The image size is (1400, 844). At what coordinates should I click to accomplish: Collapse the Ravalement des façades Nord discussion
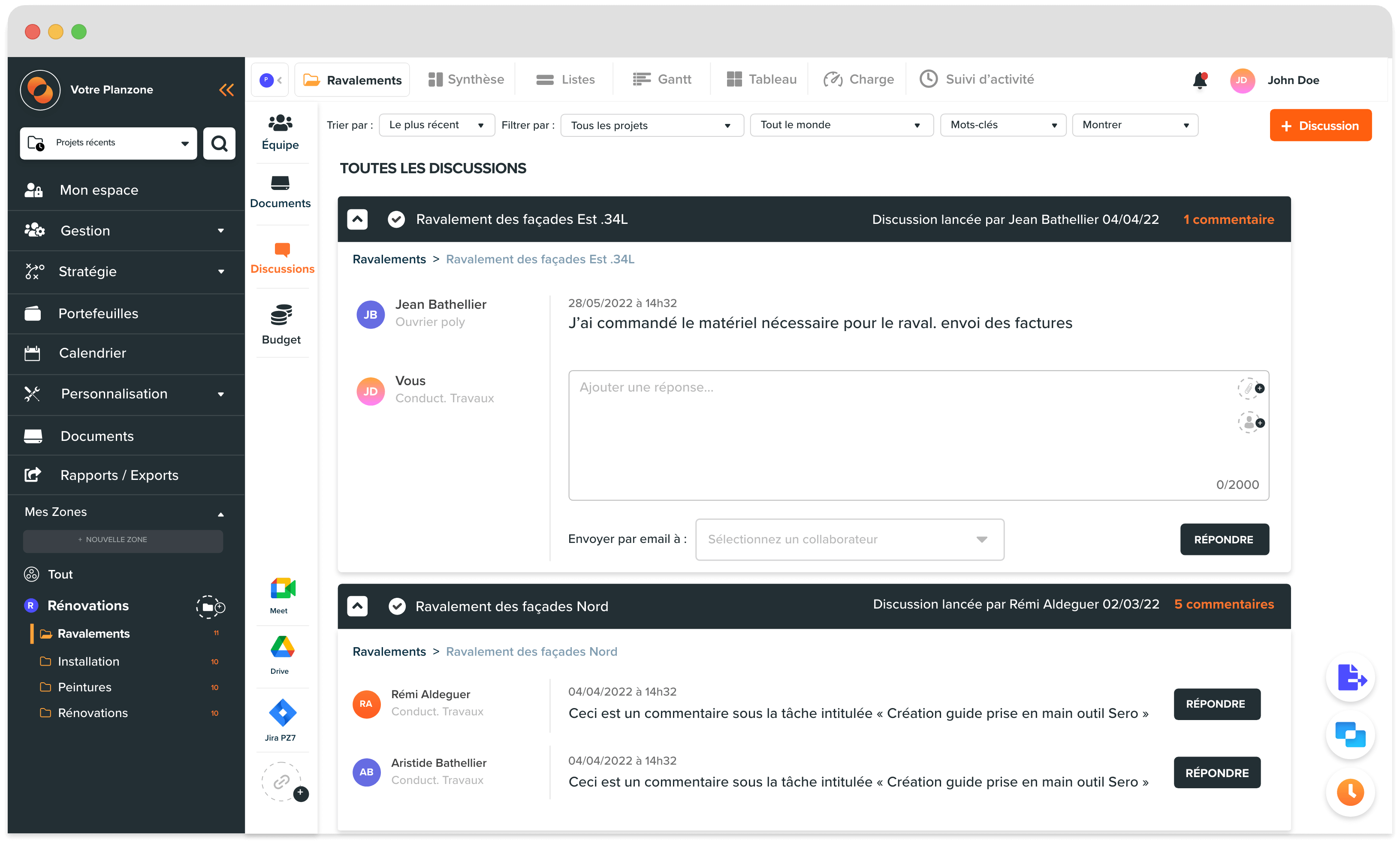(x=357, y=606)
